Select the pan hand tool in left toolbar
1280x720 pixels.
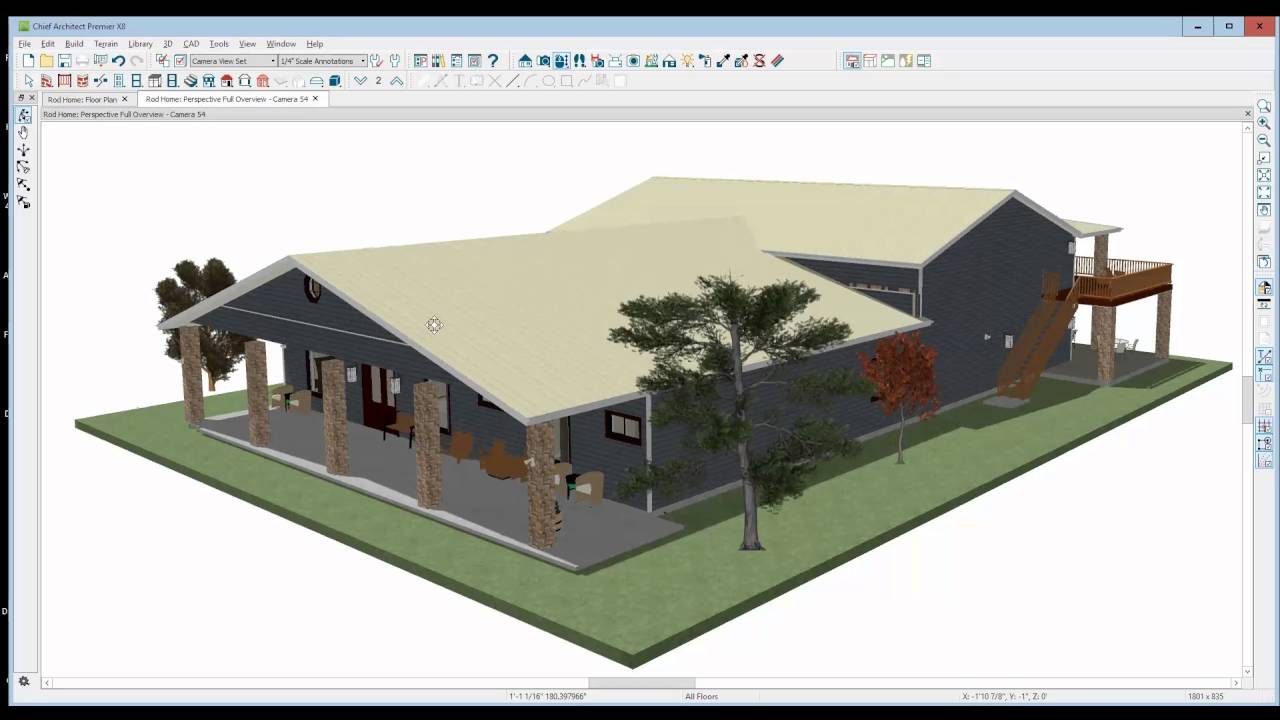[x=23, y=132]
